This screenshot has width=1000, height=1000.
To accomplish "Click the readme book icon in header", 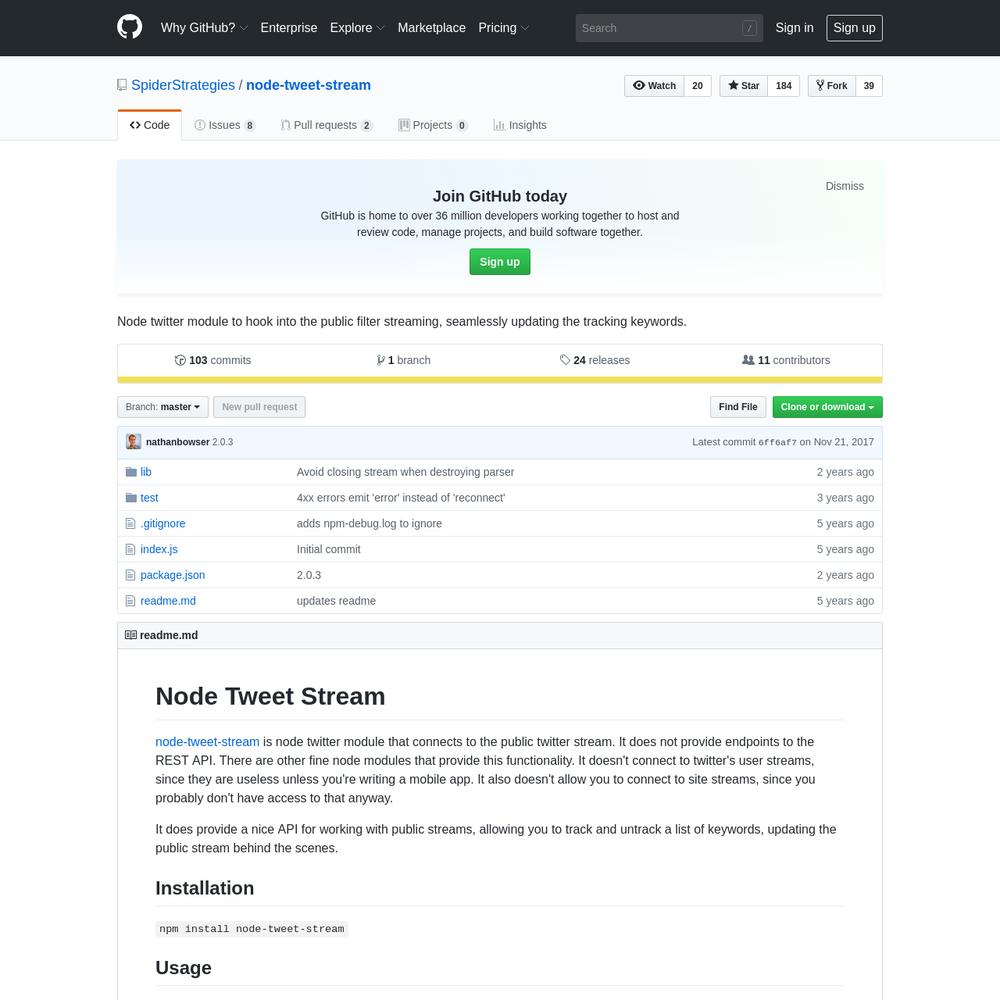I will [x=131, y=635].
